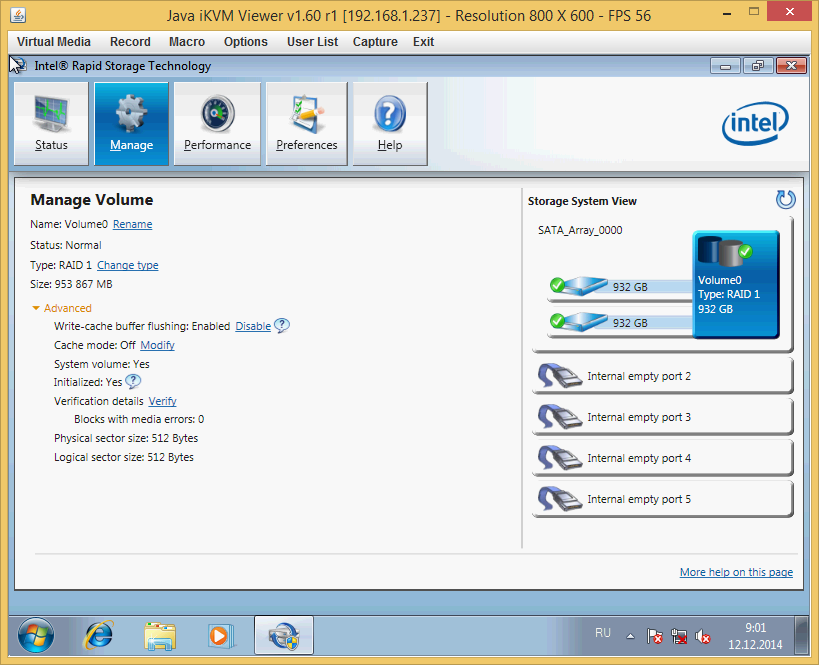This screenshot has height=665, width=819.
Task: Click the Change type link
Action: pyautogui.click(x=127, y=265)
